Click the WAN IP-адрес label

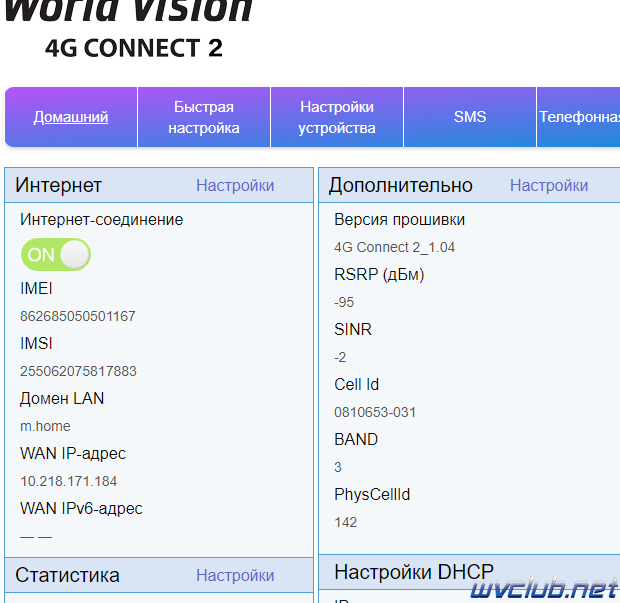pos(73,454)
